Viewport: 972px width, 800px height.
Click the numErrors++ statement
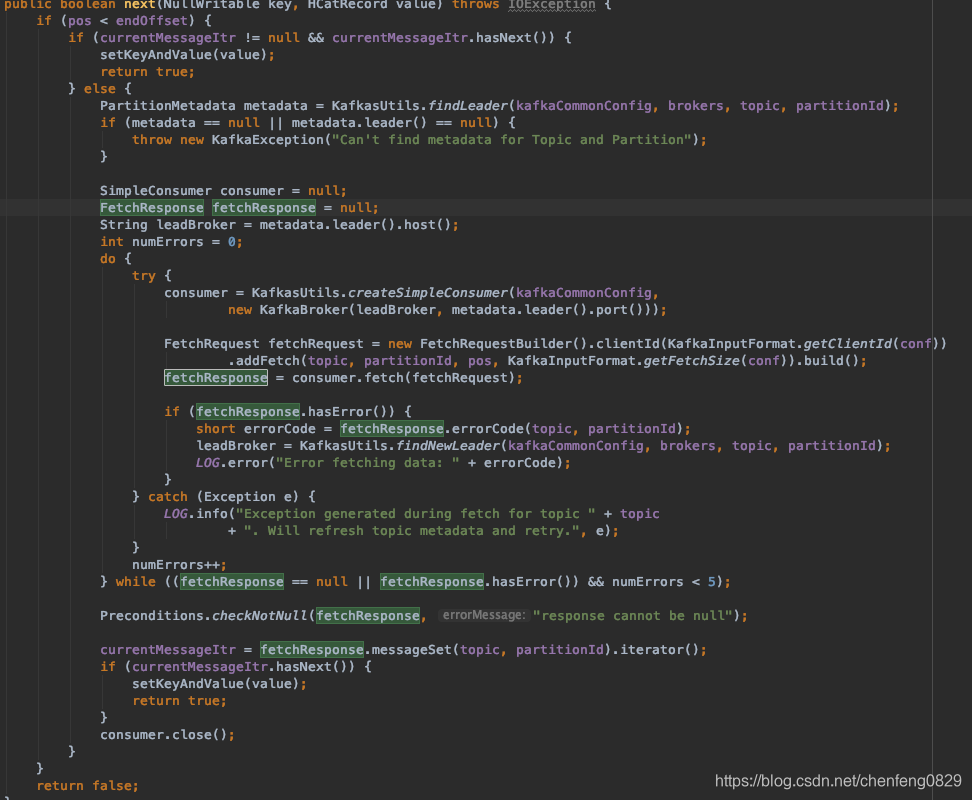pyautogui.click(x=179, y=565)
